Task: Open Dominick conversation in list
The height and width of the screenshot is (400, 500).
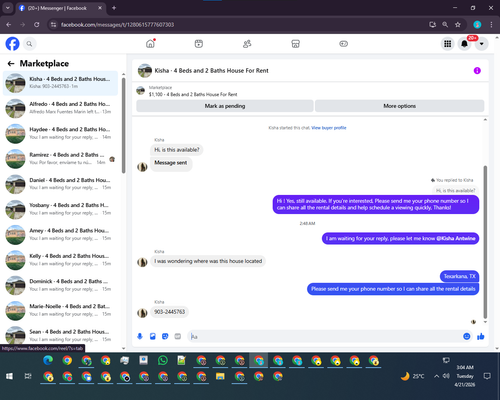Action: (x=60, y=286)
